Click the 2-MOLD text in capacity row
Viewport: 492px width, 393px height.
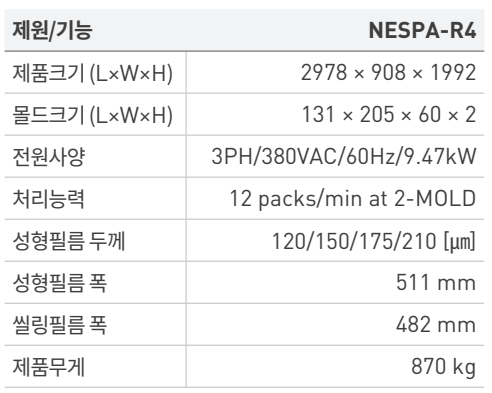point(435,198)
